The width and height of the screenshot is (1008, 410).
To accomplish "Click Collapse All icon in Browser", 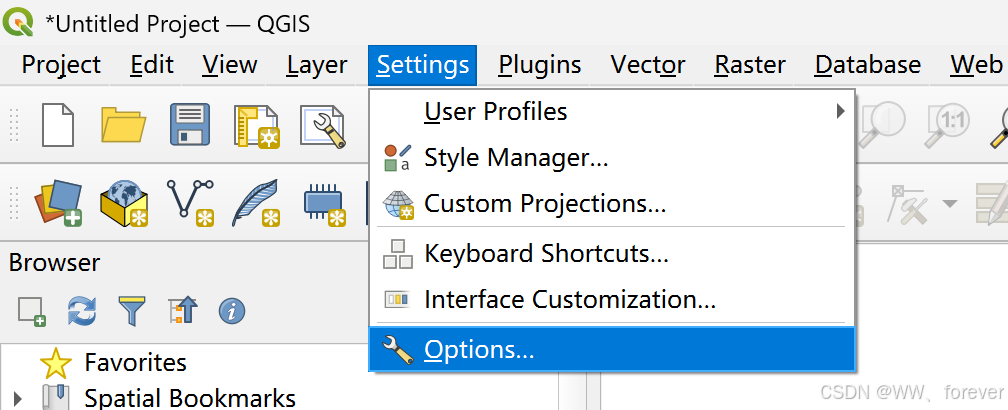I will (183, 312).
